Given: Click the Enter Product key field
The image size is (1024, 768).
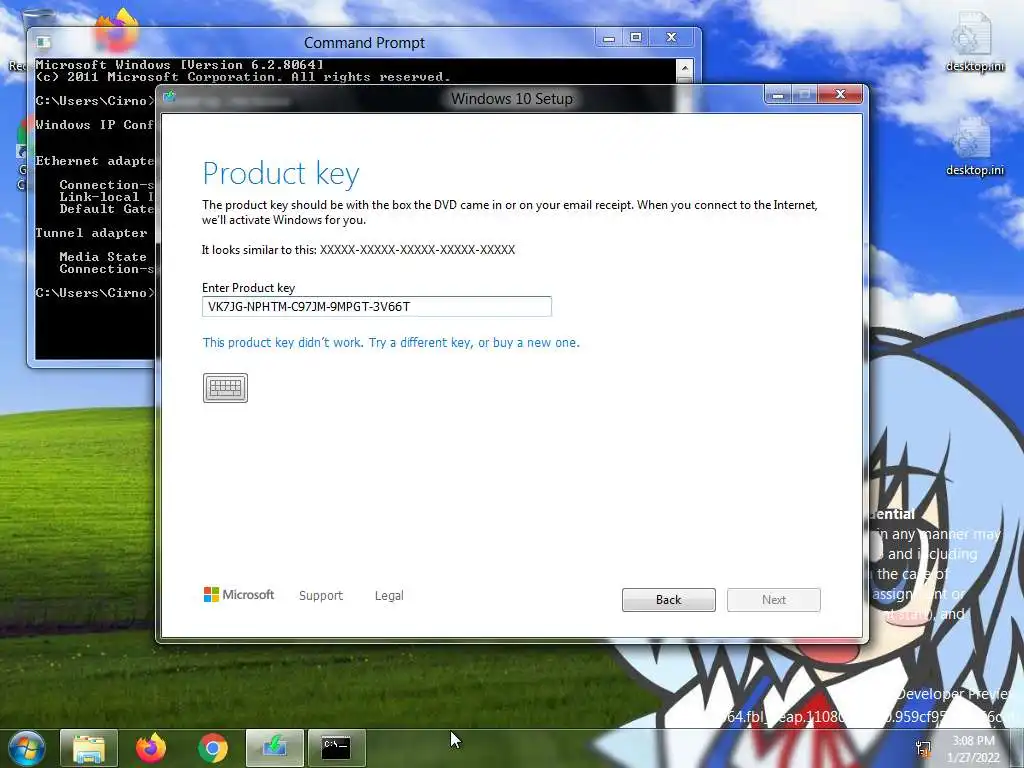Looking at the screenshot, I should coord(377,306).
